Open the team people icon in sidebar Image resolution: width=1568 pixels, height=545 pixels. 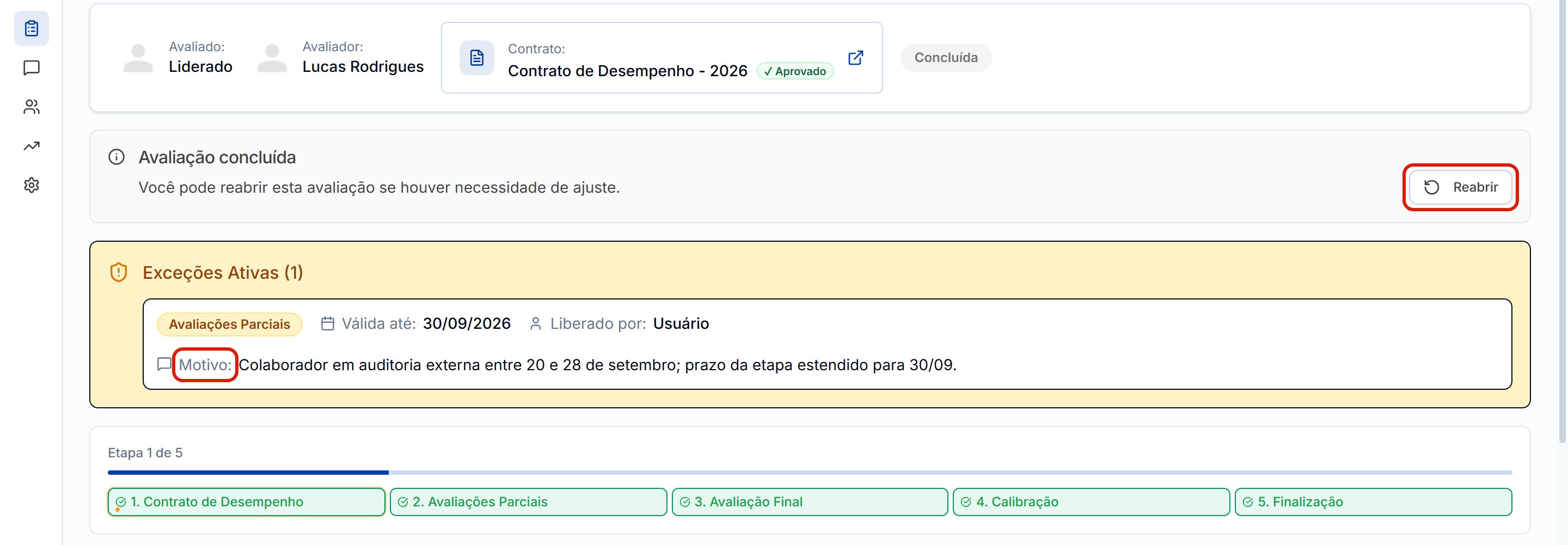[31, 107]
